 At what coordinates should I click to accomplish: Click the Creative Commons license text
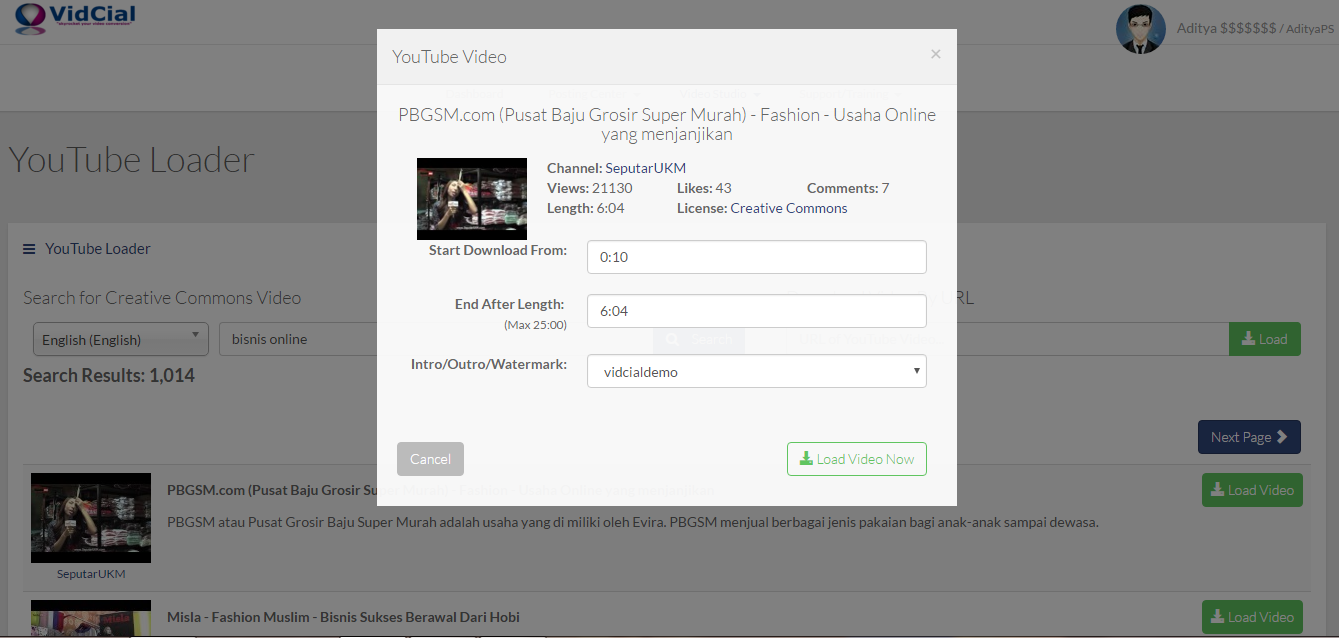click(x=789, y=208)
